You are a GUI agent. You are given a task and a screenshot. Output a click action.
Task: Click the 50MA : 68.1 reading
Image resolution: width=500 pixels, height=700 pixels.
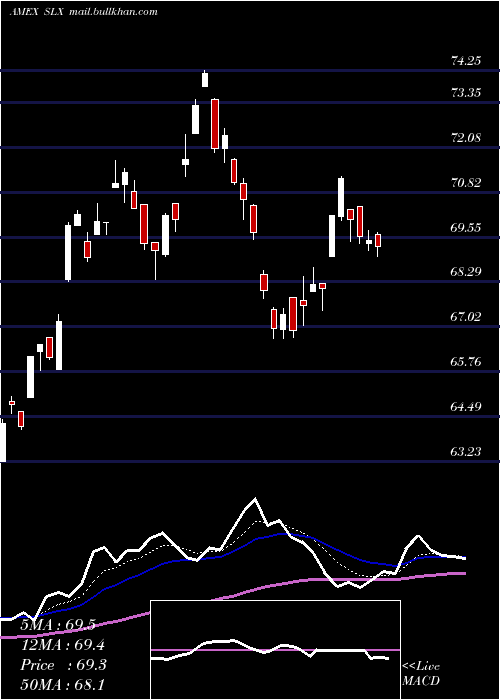(x=63, y=684)
